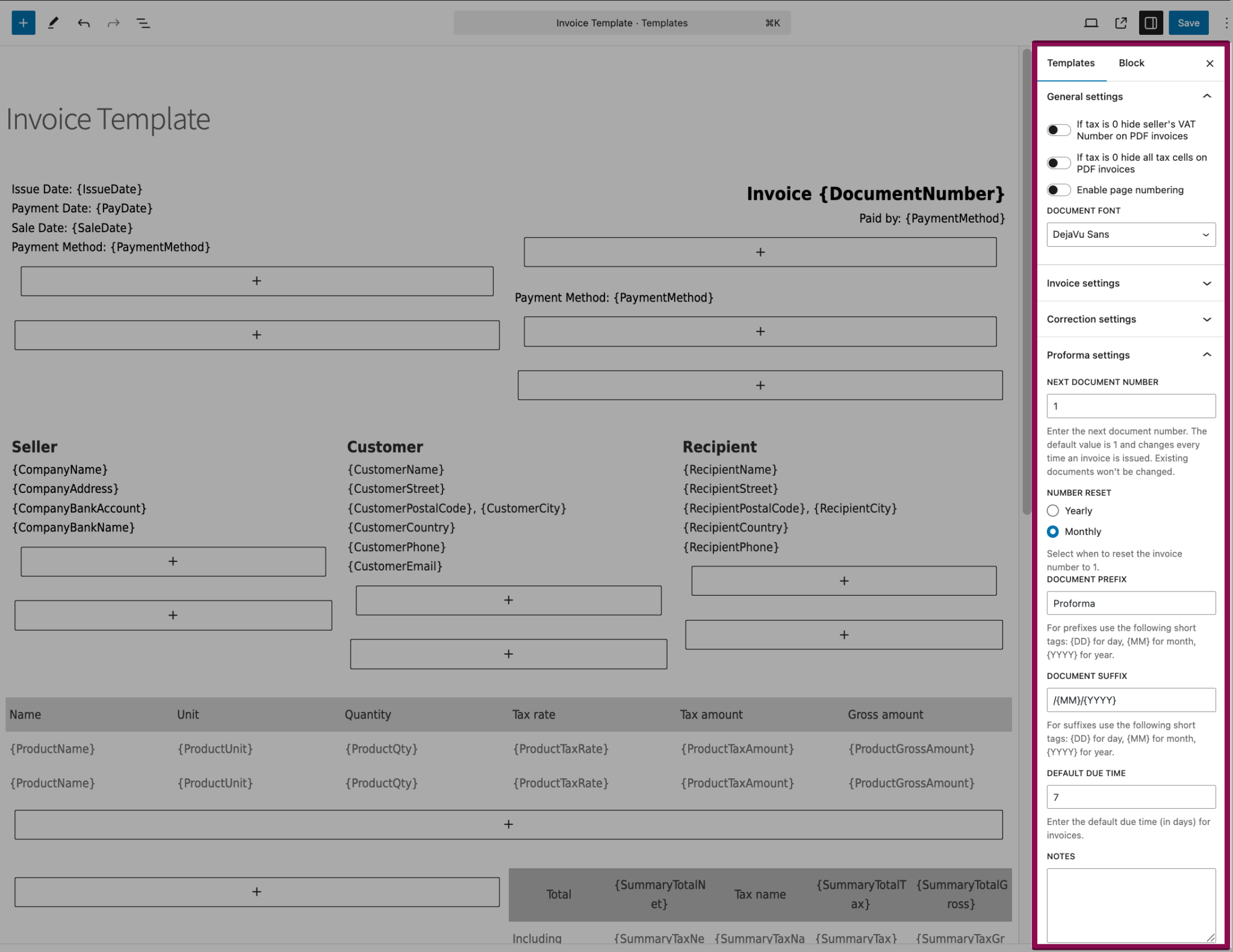Open the block inserter
1233x952 pixels.
pyautogui.click(x=23, y=23)
